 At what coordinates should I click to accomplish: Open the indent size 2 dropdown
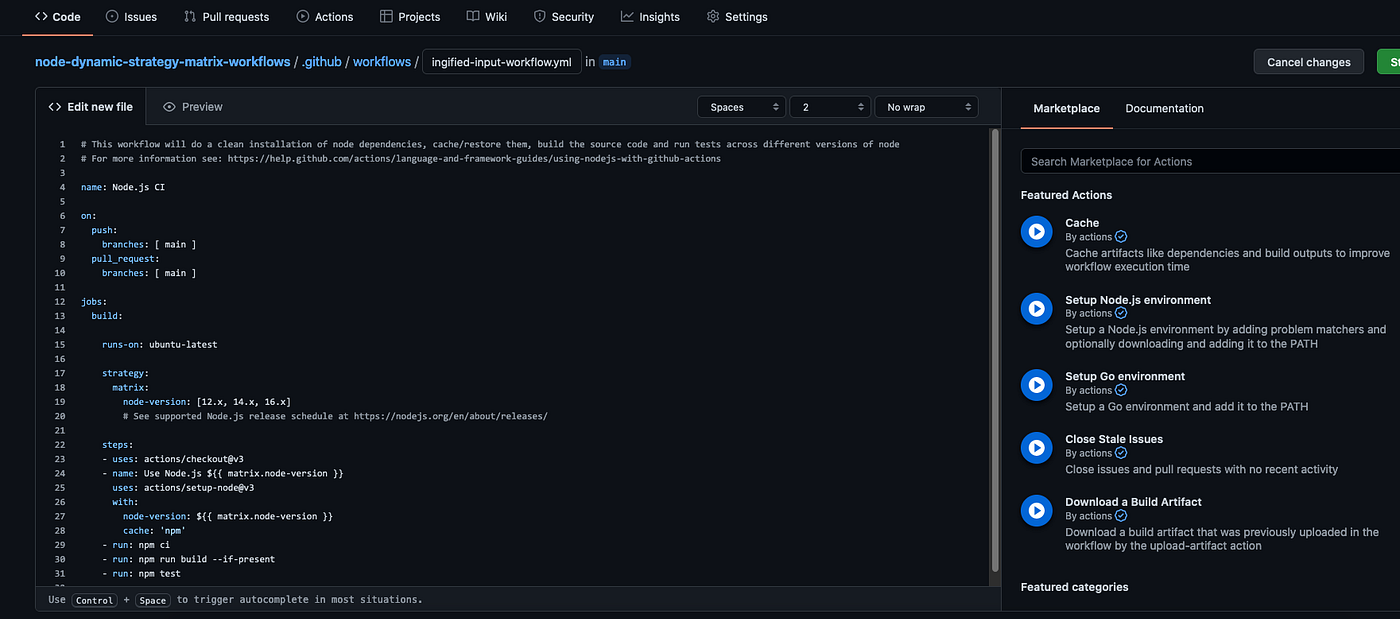click(x=829, y=107)
